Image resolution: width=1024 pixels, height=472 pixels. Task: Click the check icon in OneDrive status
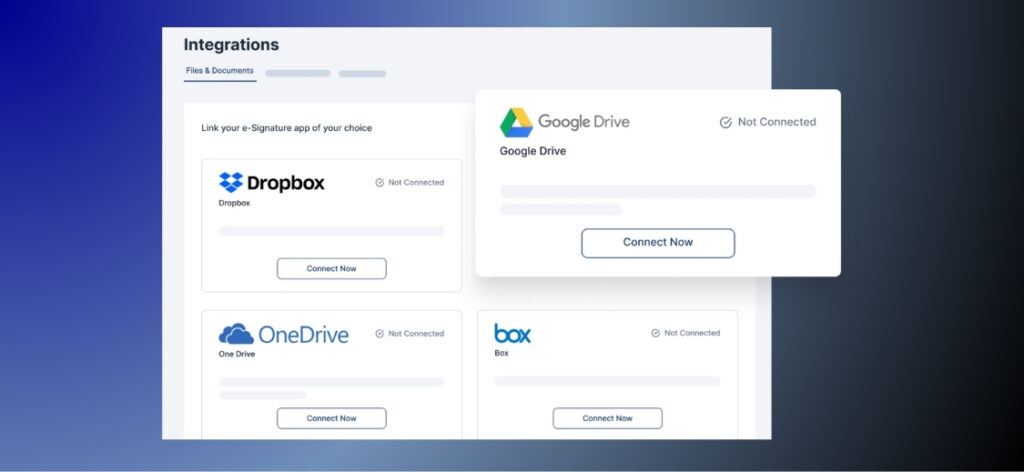[380, 334]
